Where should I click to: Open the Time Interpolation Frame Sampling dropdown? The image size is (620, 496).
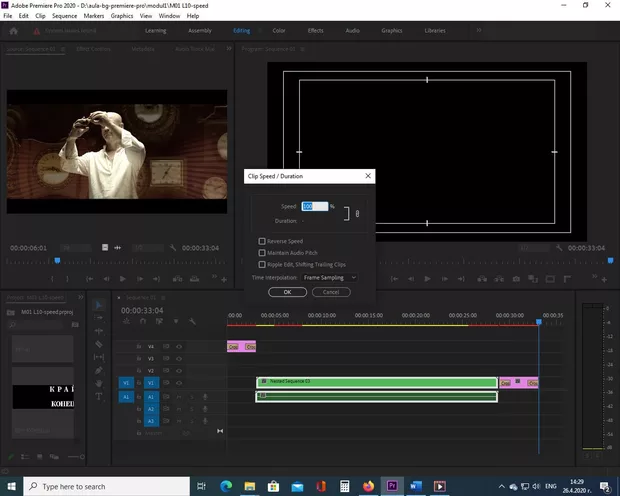[329, 277]
